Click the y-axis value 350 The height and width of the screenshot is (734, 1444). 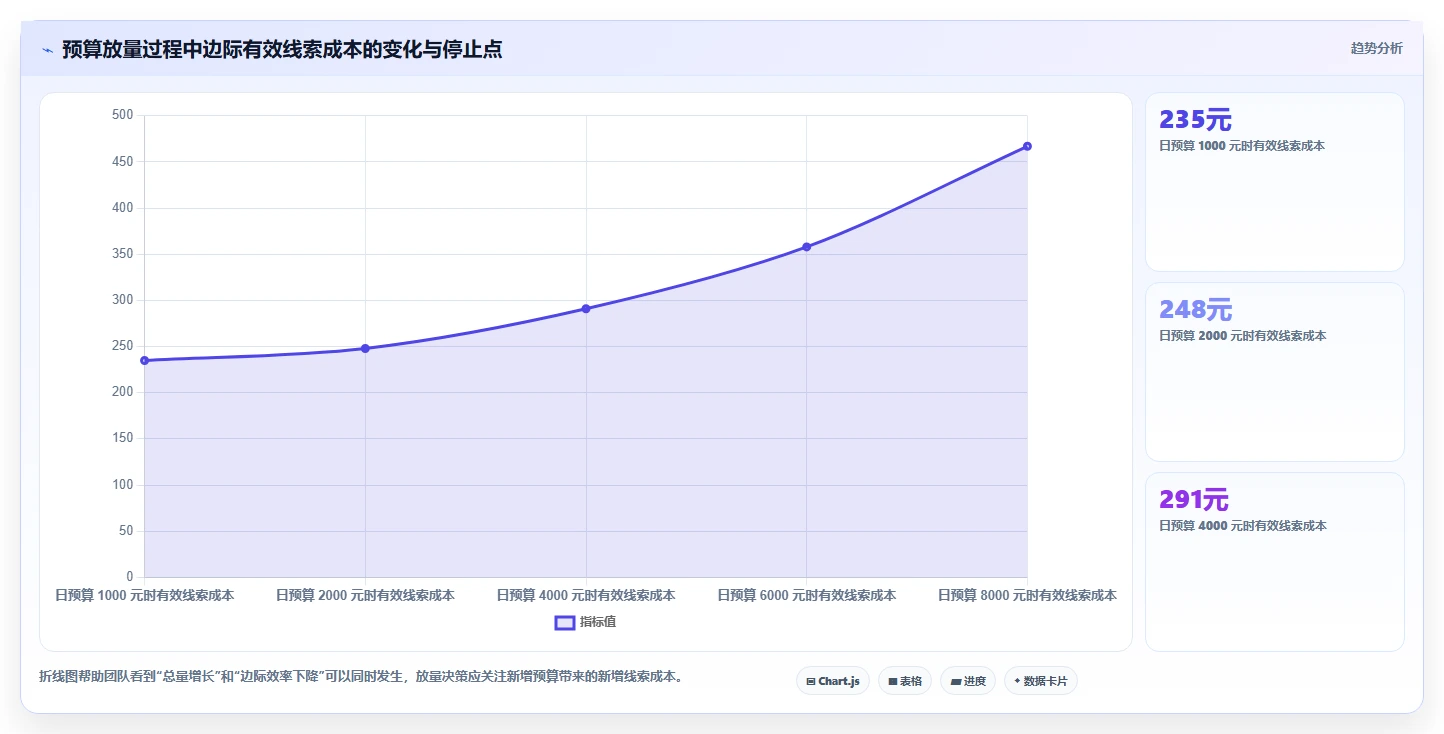click(x=123, y=254)
